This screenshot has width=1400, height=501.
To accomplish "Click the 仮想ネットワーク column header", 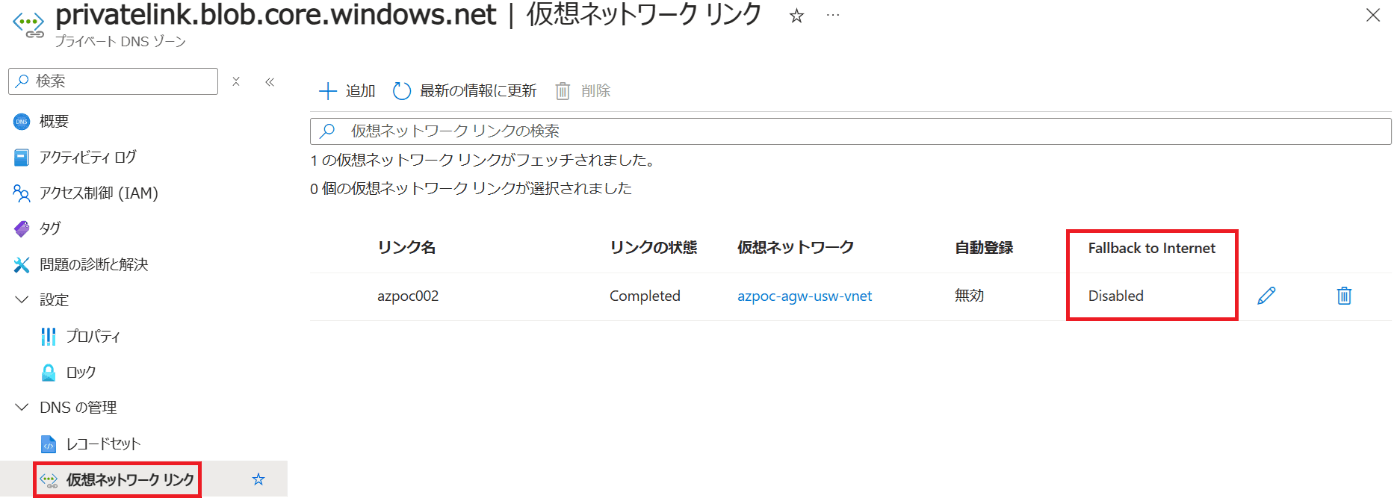I will (x=795, y=248).
